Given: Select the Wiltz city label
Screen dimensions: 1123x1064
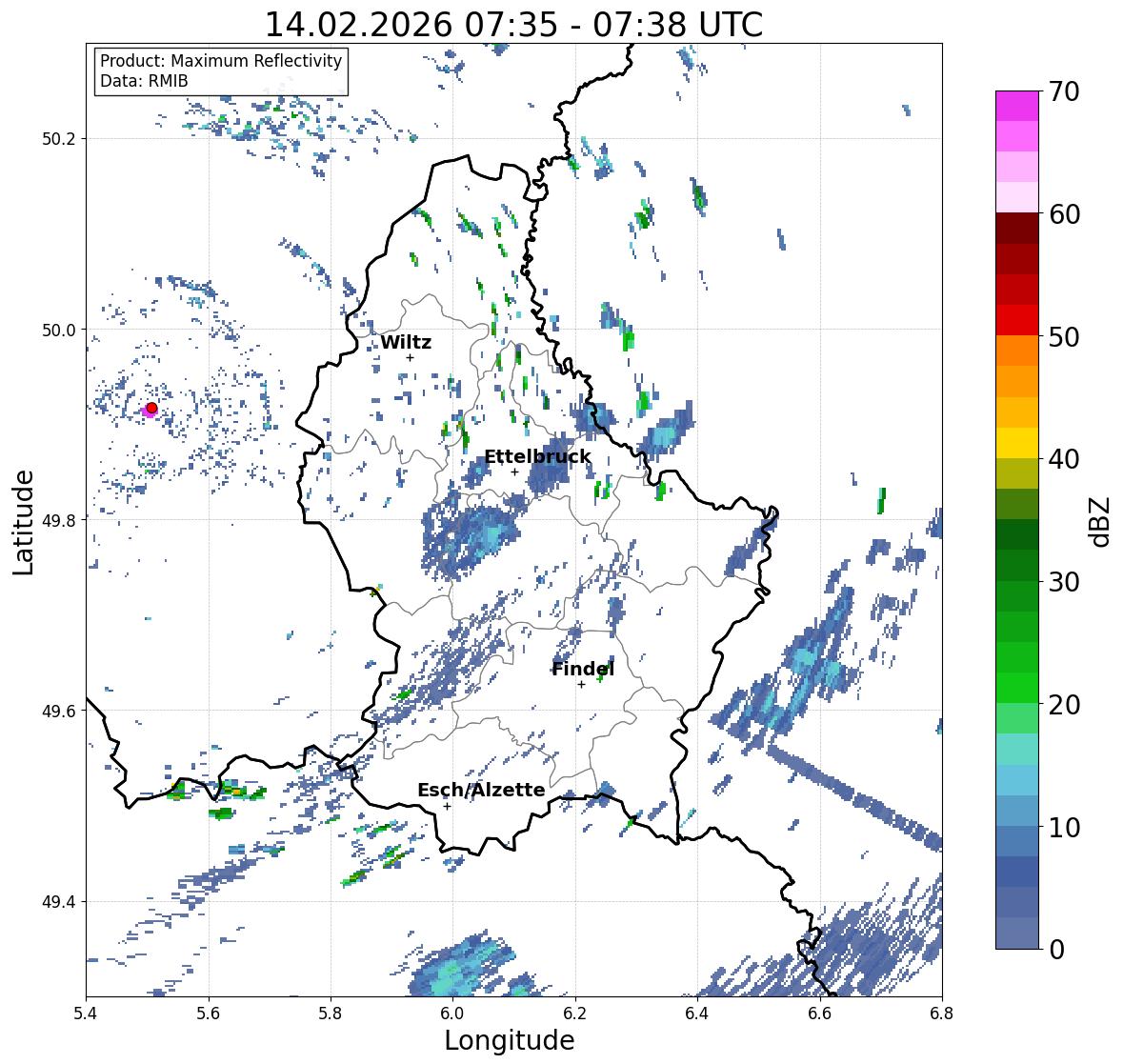Looking at the screenshot, I should tap(406, 342).
